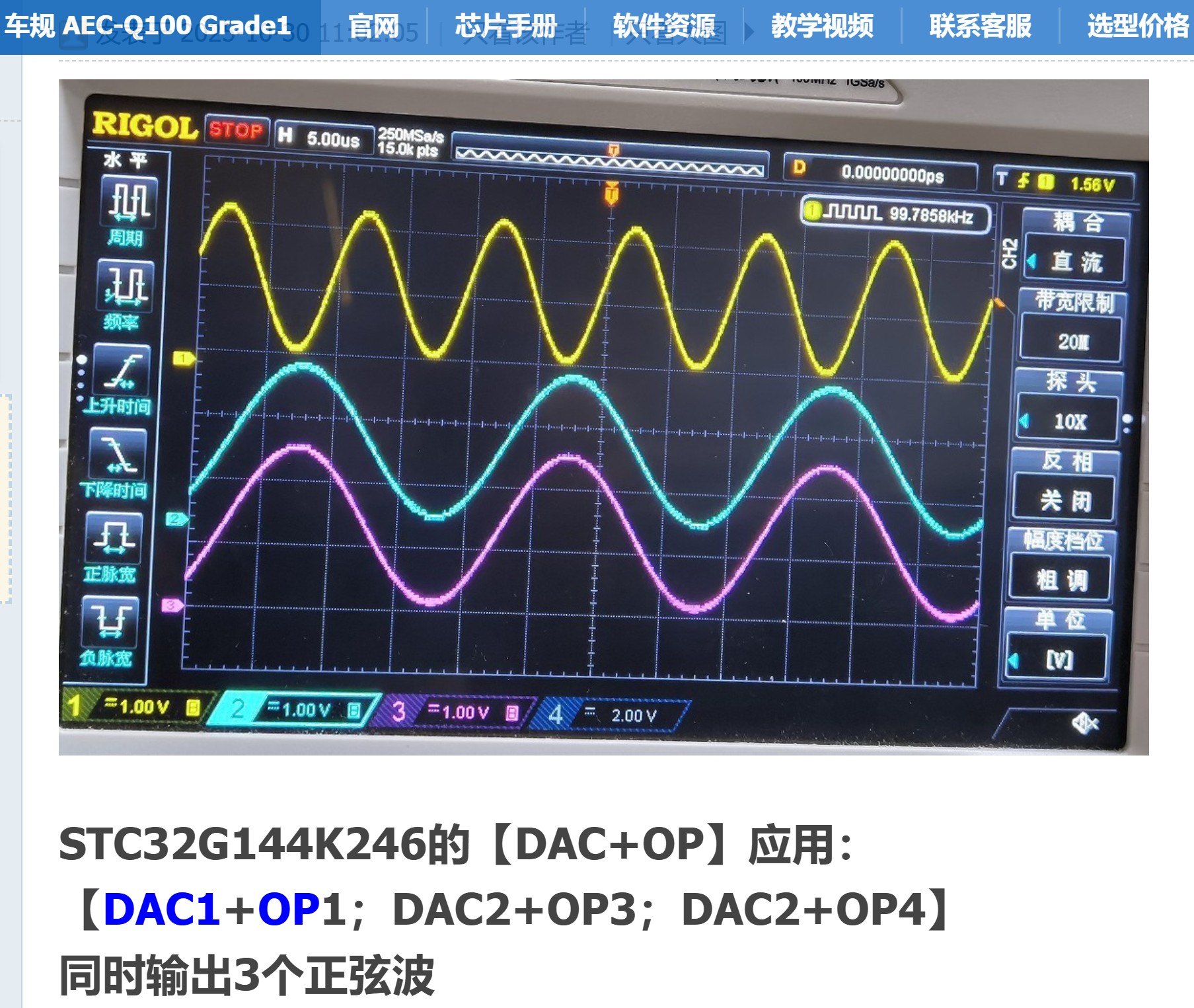
Task: Click the 幅度档位 粗调 option
Action: tap(1061, 565)
